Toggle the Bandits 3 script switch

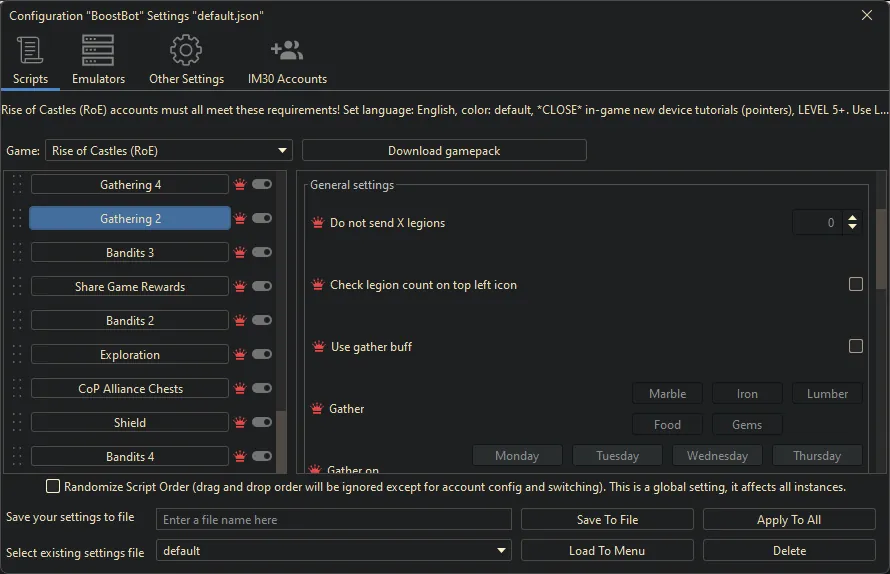click(x=262, y=252)
